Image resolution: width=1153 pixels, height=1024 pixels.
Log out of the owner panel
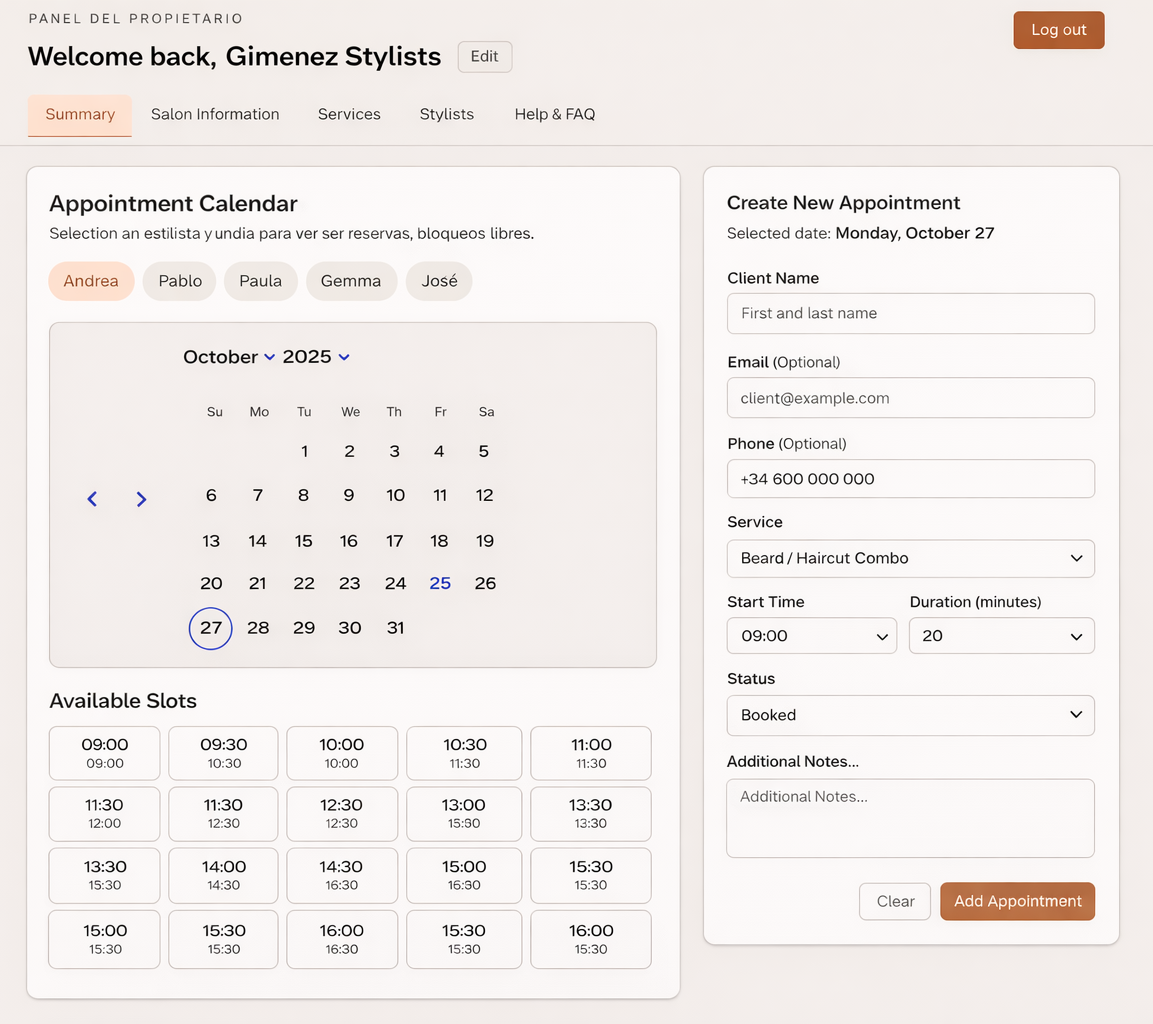tap(1058, 30)
